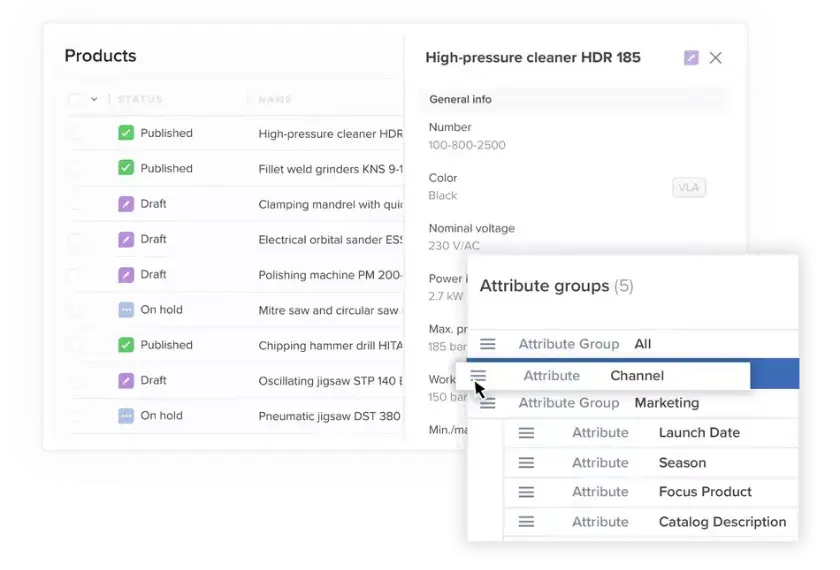Select the checkbox for Polishing machine PM row

(76, 275)
